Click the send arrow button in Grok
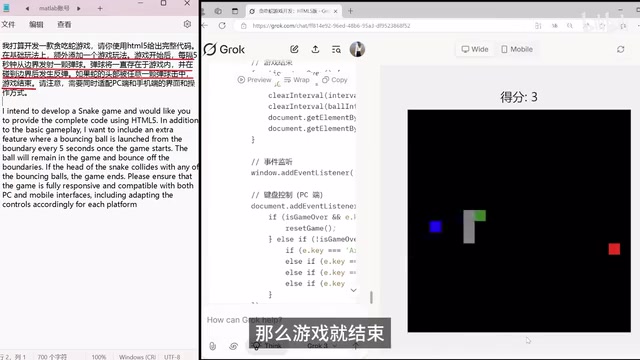The width and height of the screenshot is (640, 360). (x=356, y=346)
